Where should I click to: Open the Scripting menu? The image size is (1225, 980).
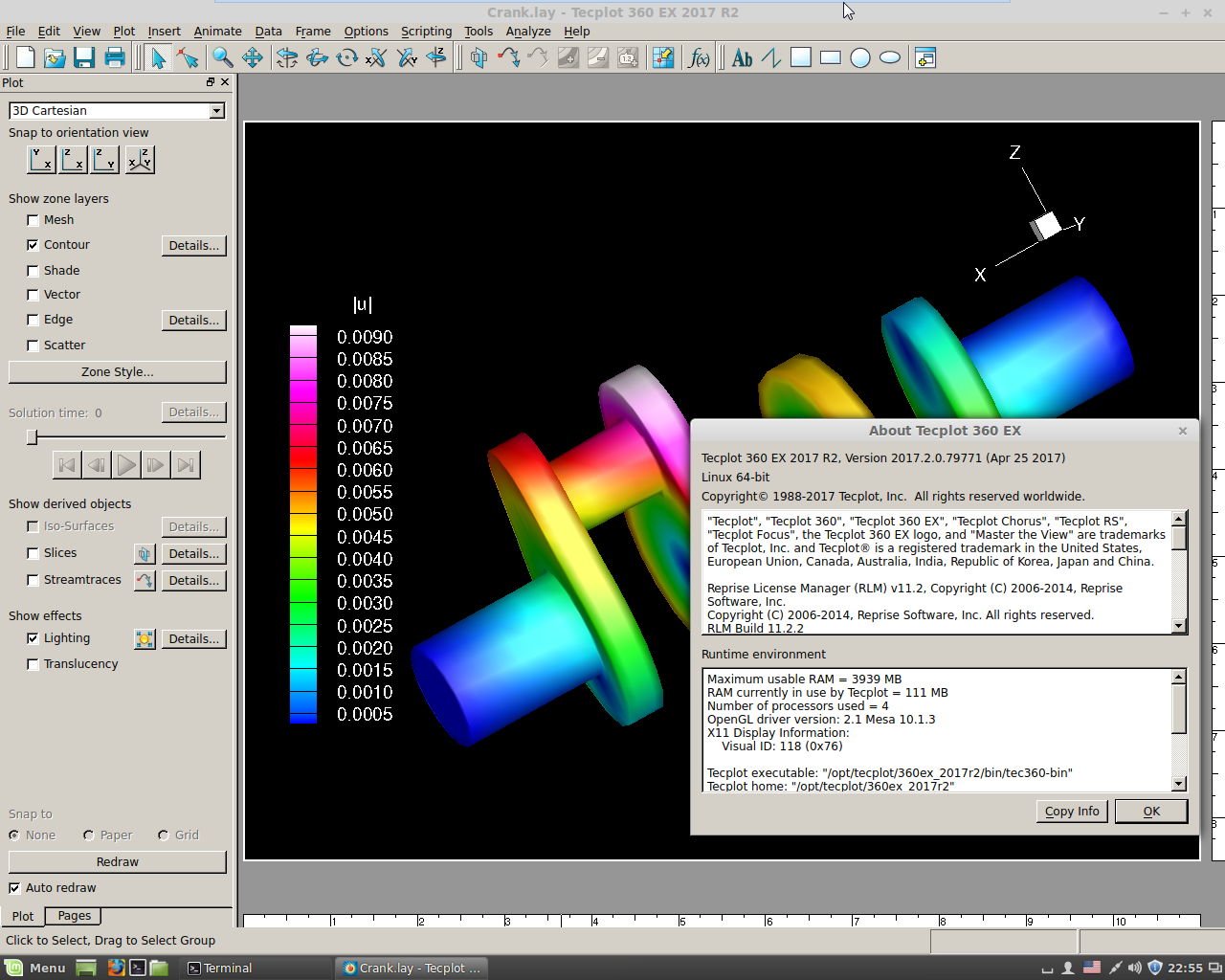click(426, 31)
